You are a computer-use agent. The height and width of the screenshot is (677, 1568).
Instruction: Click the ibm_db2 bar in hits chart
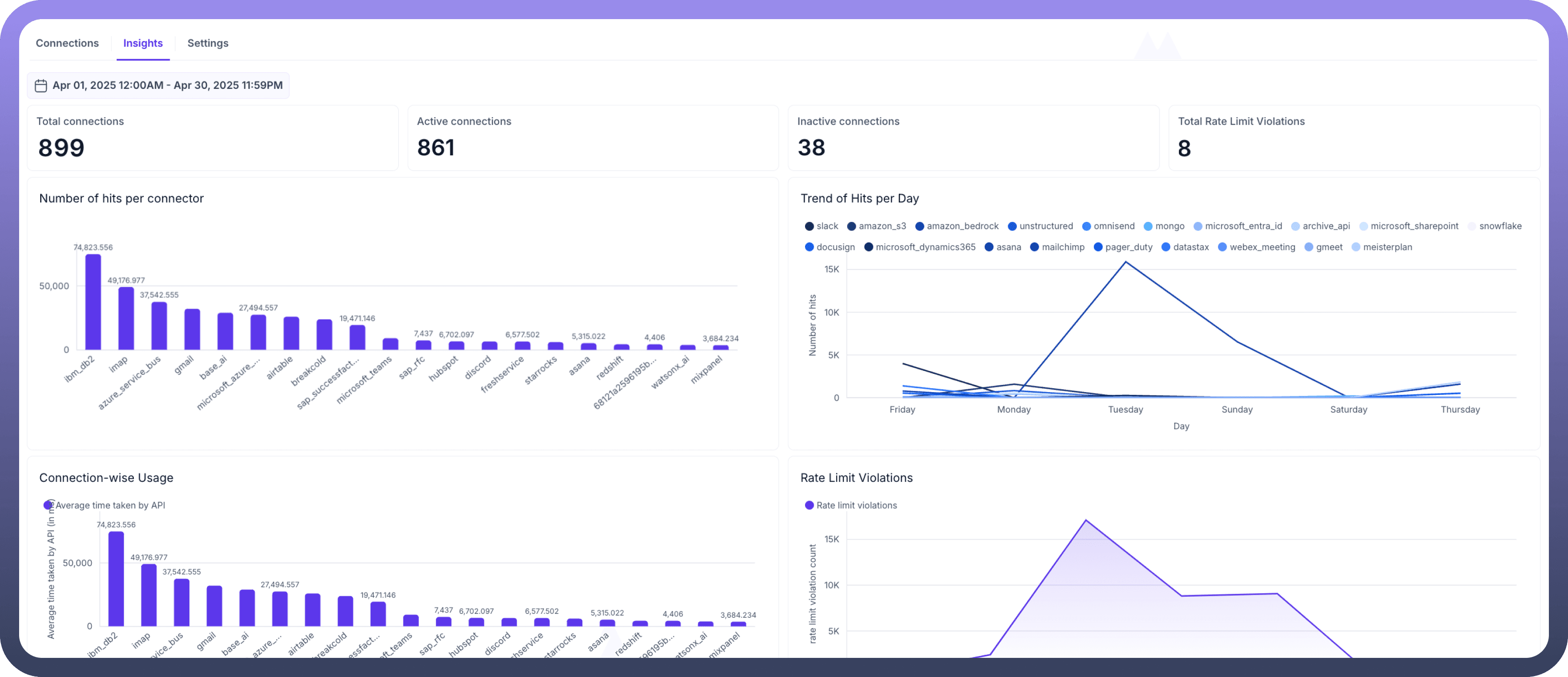click(x=93, y=302)
